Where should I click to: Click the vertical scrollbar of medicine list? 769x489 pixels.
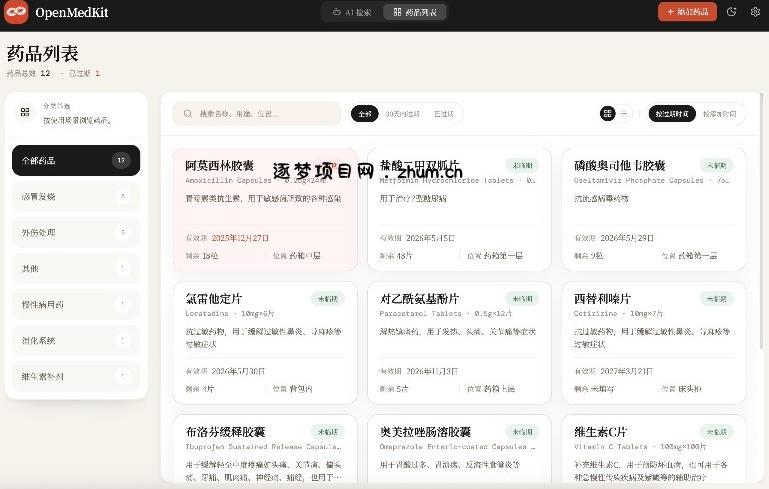click(x=761, y=221)
